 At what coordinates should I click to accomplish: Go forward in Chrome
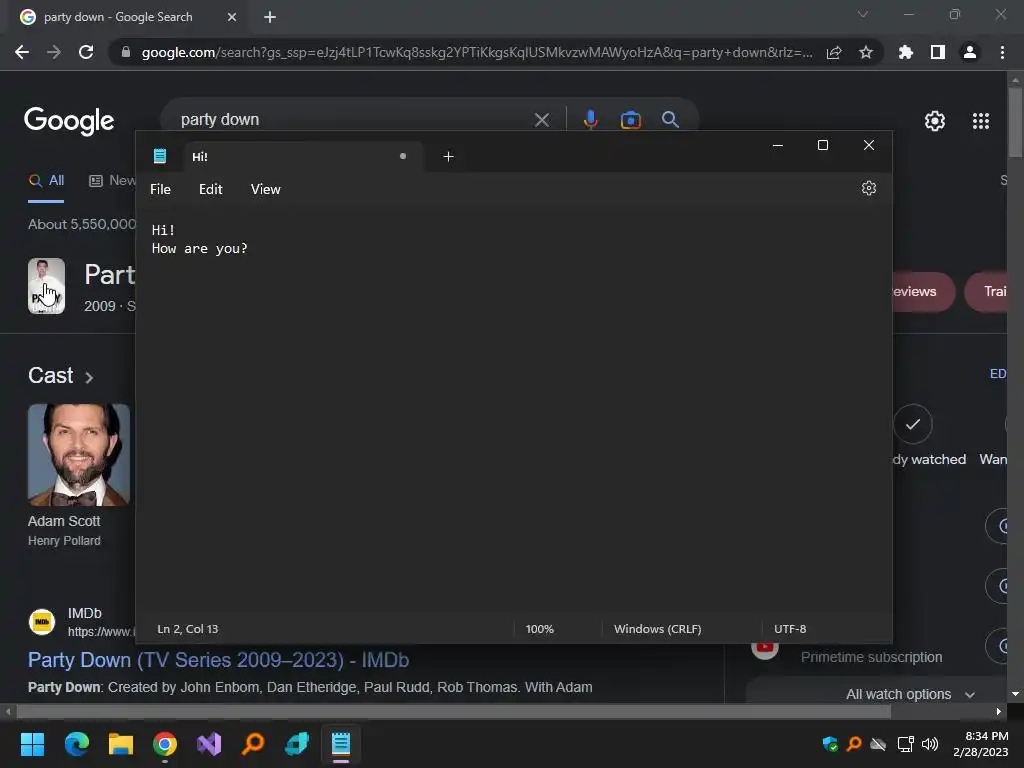click(x=54, y=52)
